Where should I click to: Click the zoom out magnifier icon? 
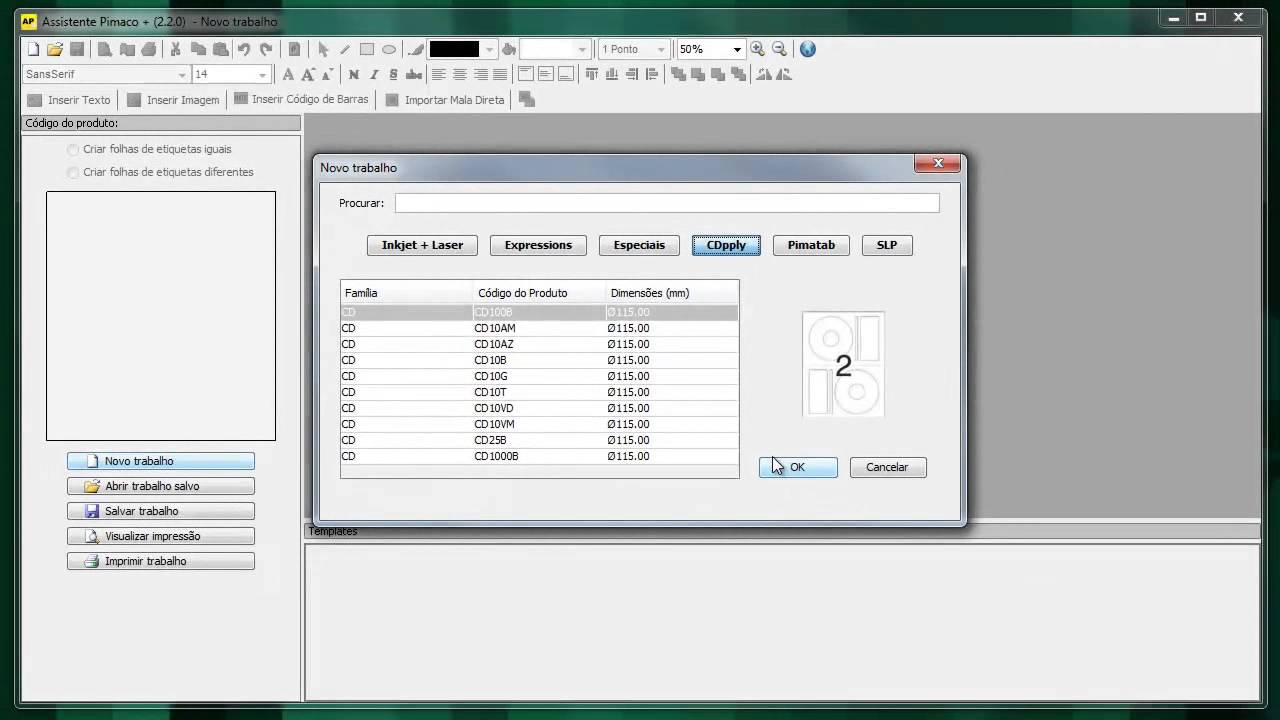779,49
